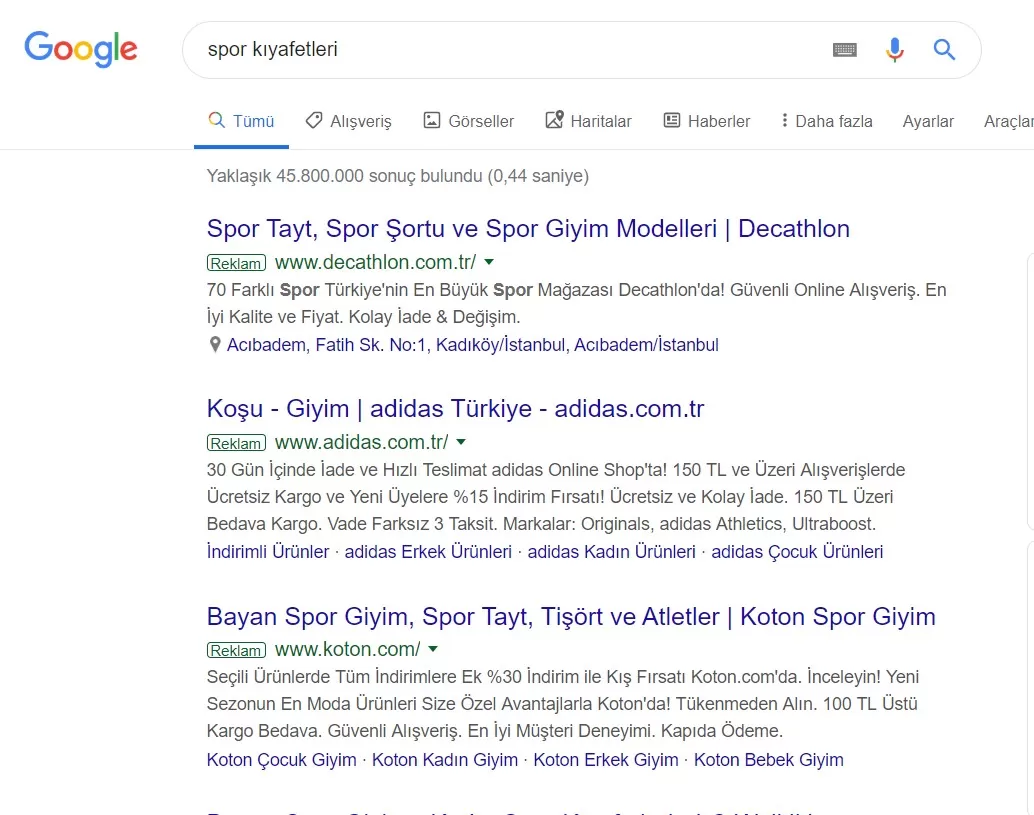Click the www.koton.com/ green URL
This screenshot has height=815, width=1034.
pos(348,649)
